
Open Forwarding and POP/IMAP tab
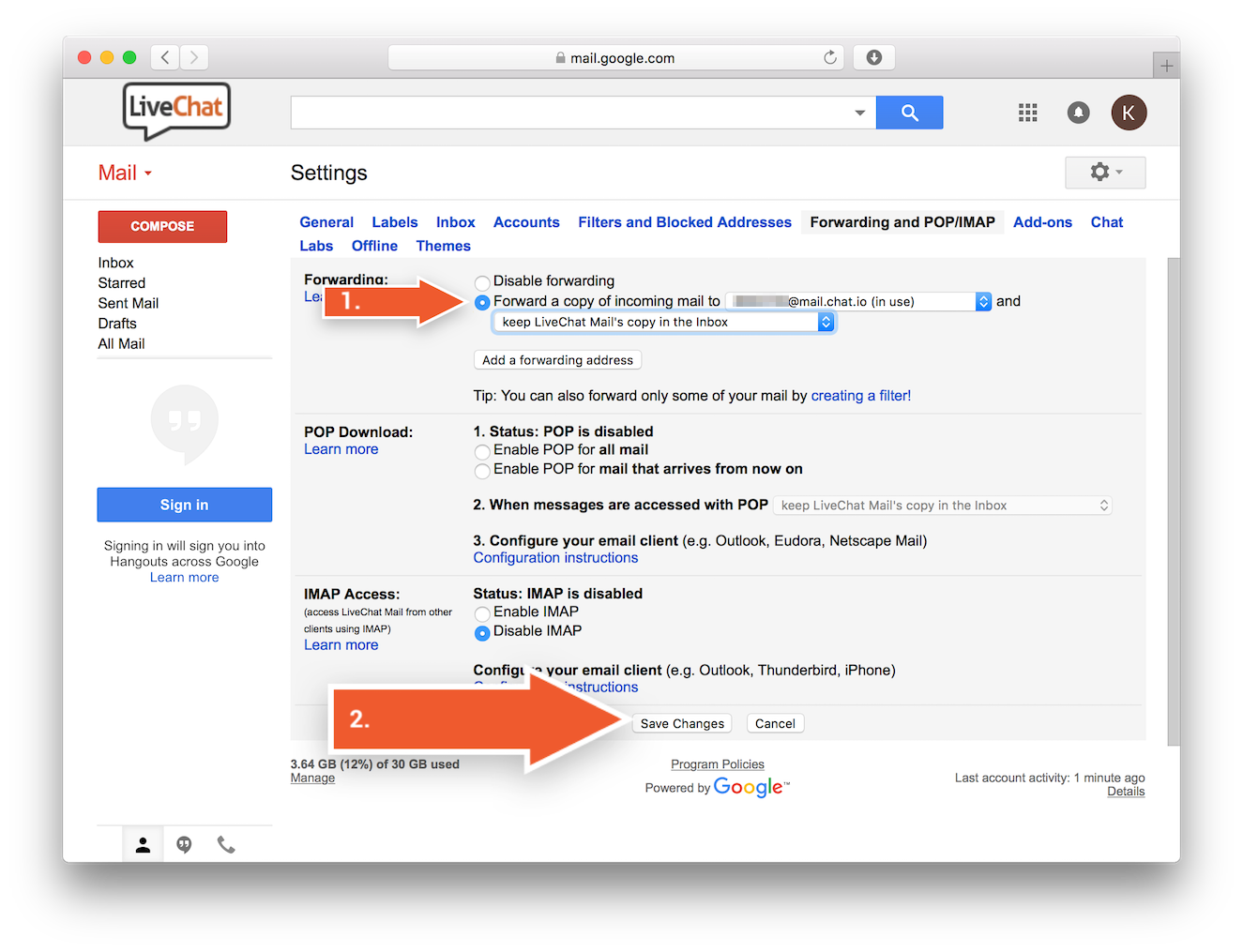[x=902, y=222]
